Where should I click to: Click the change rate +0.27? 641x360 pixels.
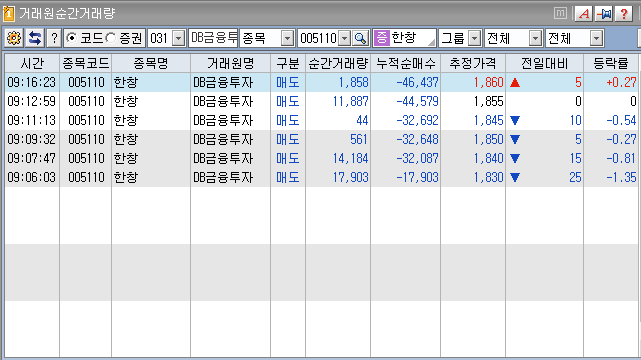pyautogui.click(x=621, y=83)
